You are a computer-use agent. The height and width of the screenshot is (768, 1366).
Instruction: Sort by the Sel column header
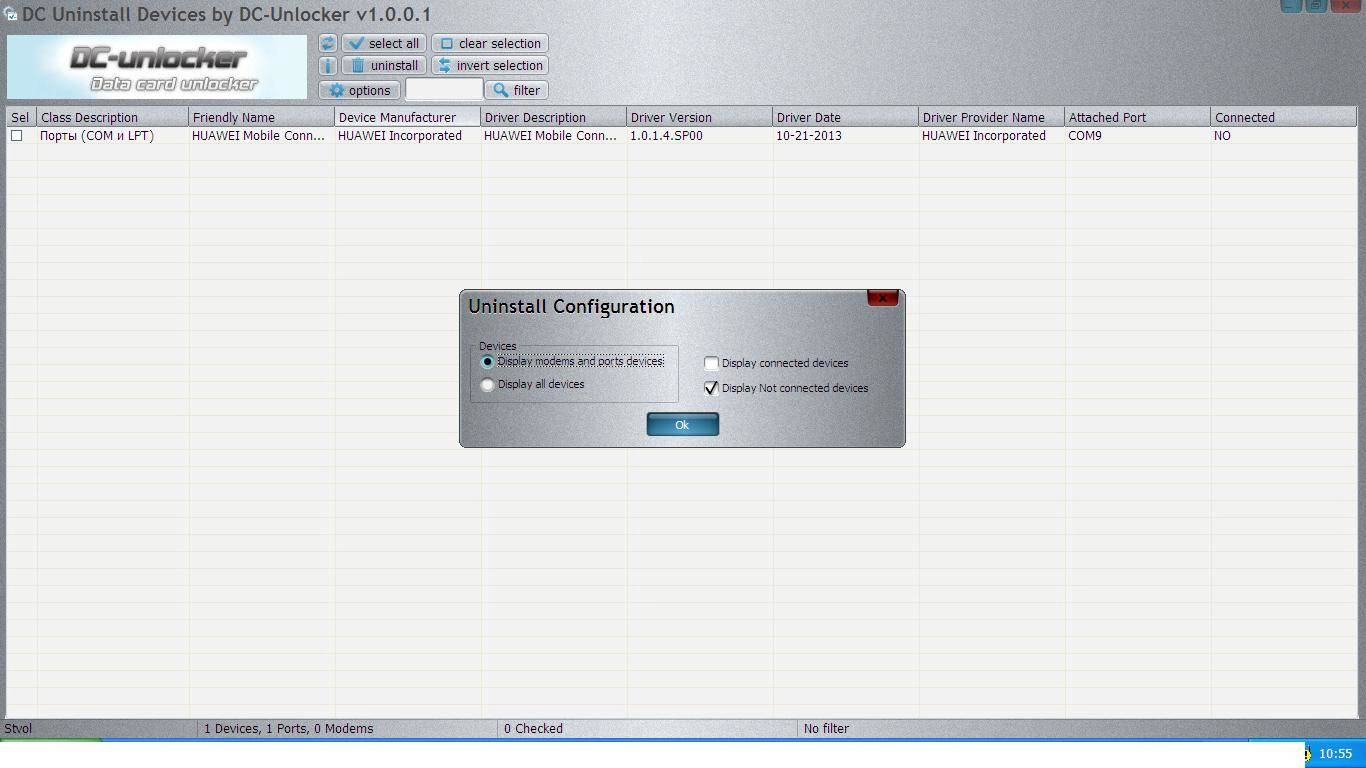[x=21, y=117]
